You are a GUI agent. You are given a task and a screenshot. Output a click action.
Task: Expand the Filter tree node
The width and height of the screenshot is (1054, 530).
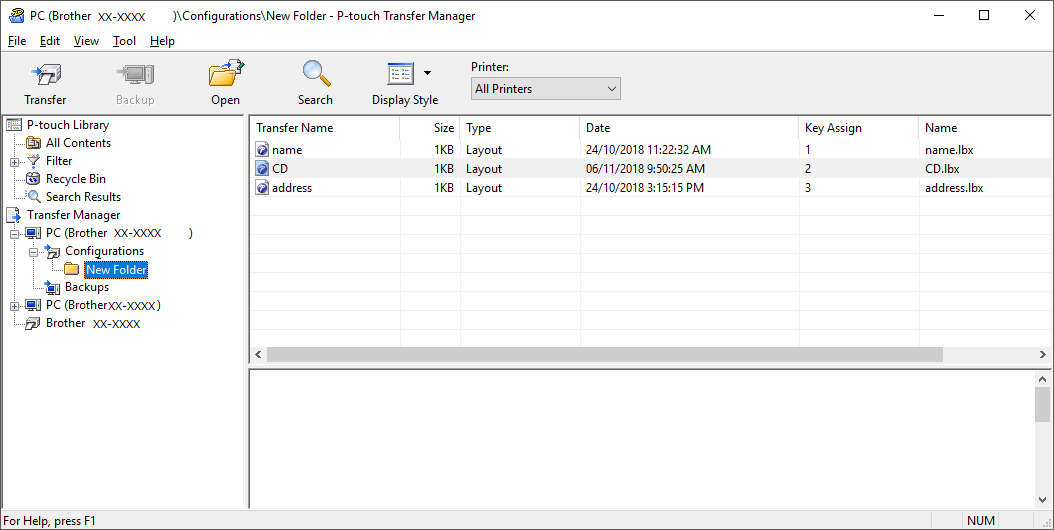coord(15,162)
